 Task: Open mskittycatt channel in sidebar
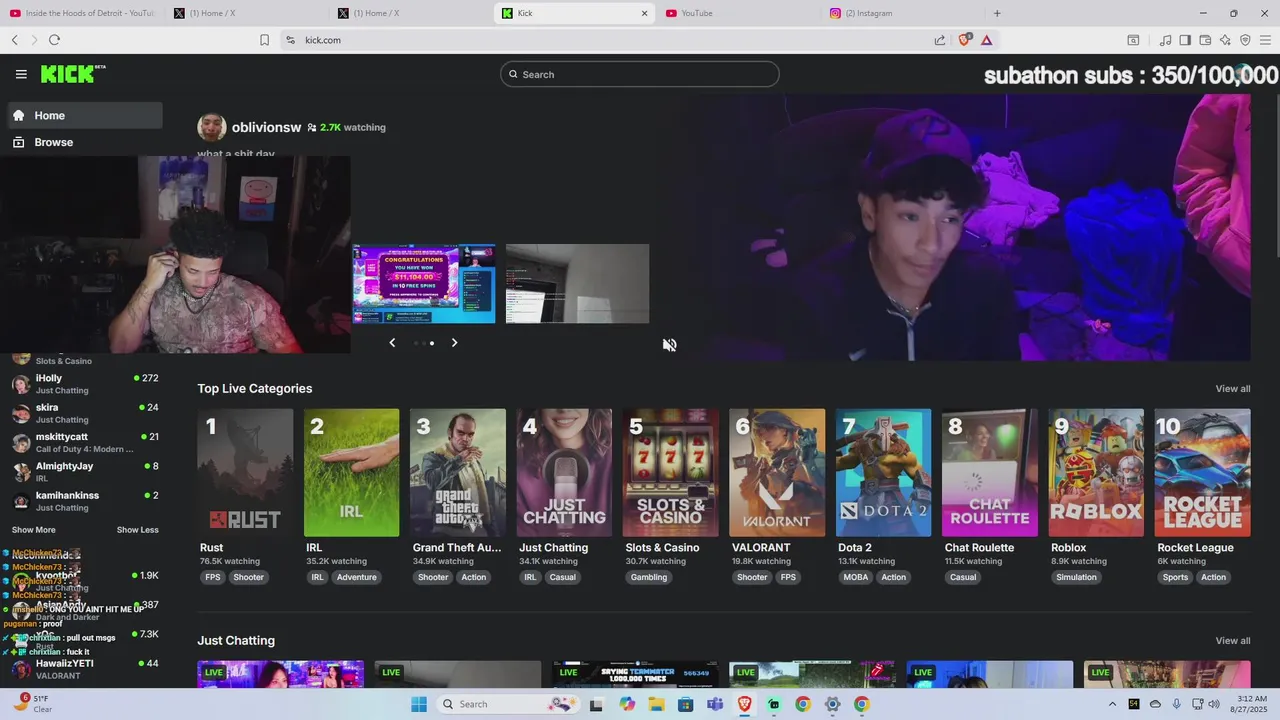85,443
